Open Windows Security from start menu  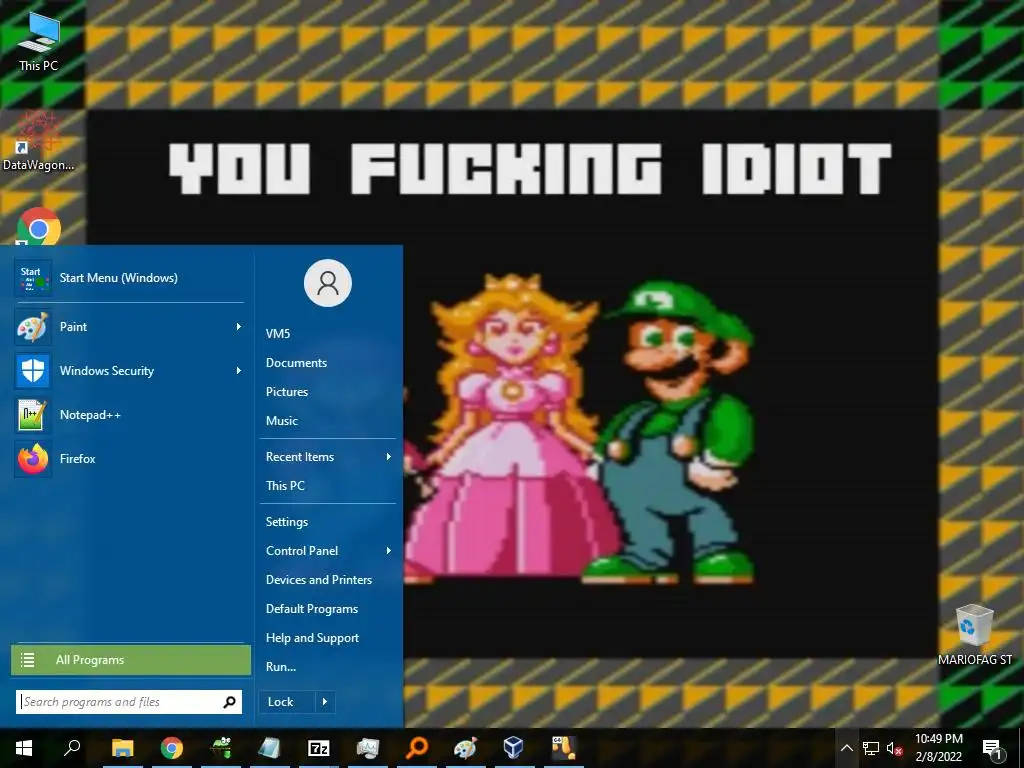(129, 371)
